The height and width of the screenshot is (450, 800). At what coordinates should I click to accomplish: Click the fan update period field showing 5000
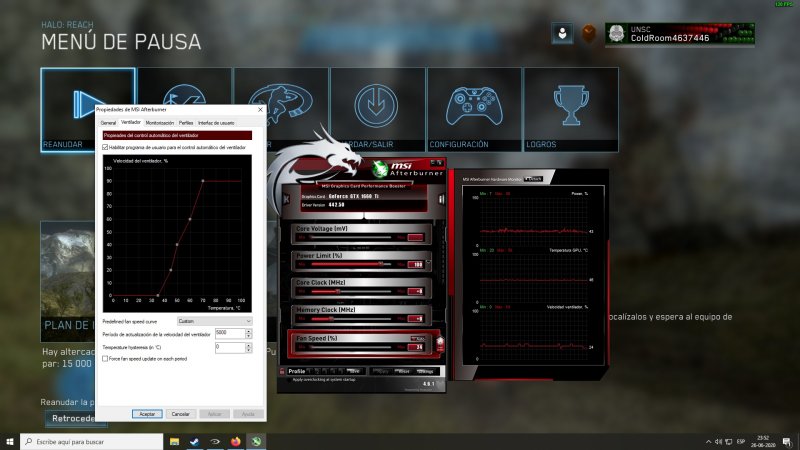[230, 334]
